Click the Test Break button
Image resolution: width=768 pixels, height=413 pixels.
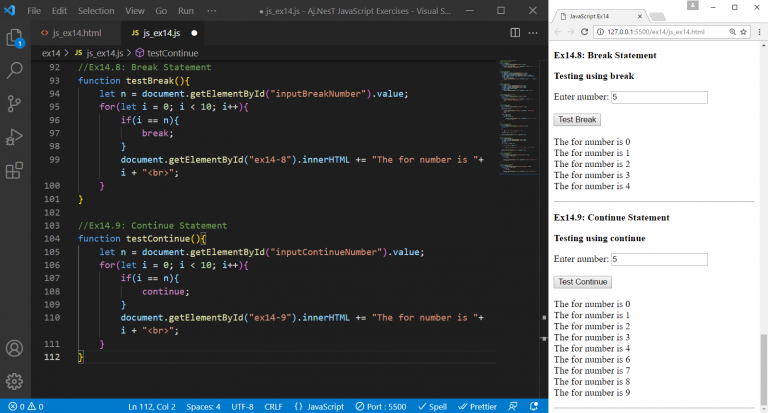(578, 119)
